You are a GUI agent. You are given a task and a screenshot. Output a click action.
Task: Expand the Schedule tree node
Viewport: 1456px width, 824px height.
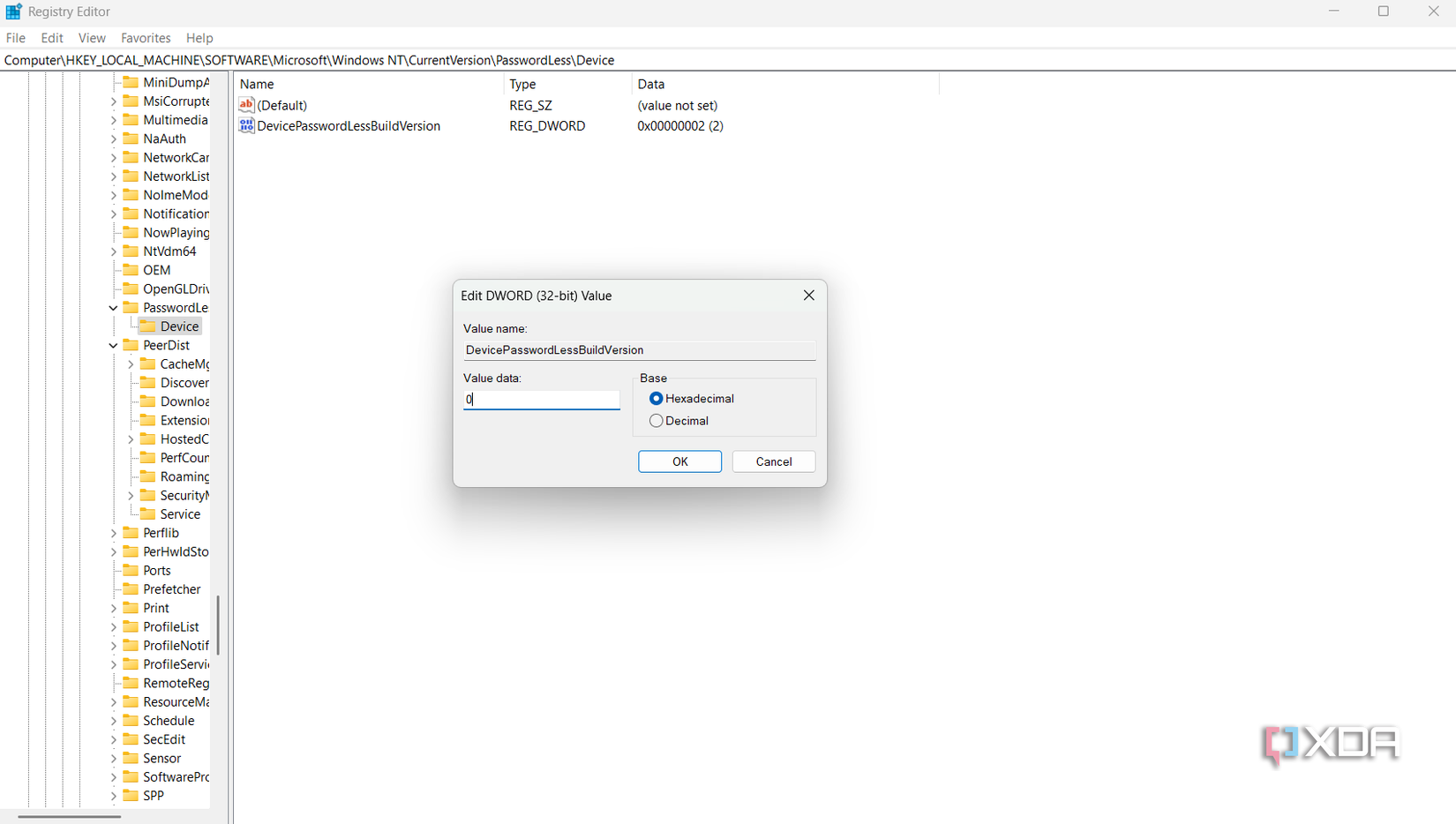113,721
